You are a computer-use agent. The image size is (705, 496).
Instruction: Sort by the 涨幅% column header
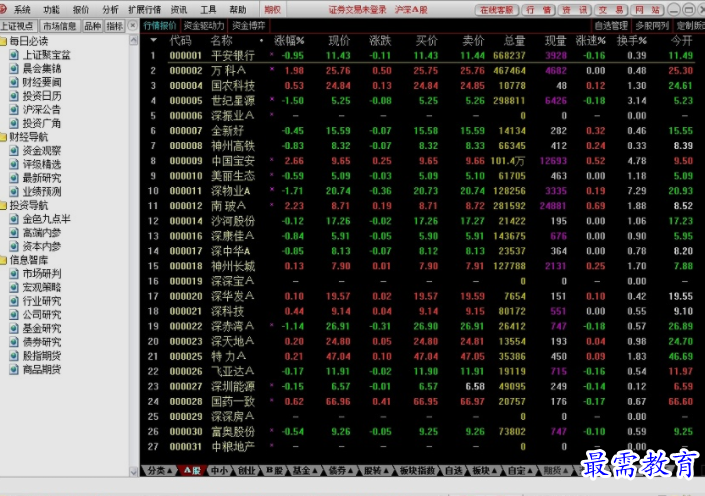tap(289, 41)
